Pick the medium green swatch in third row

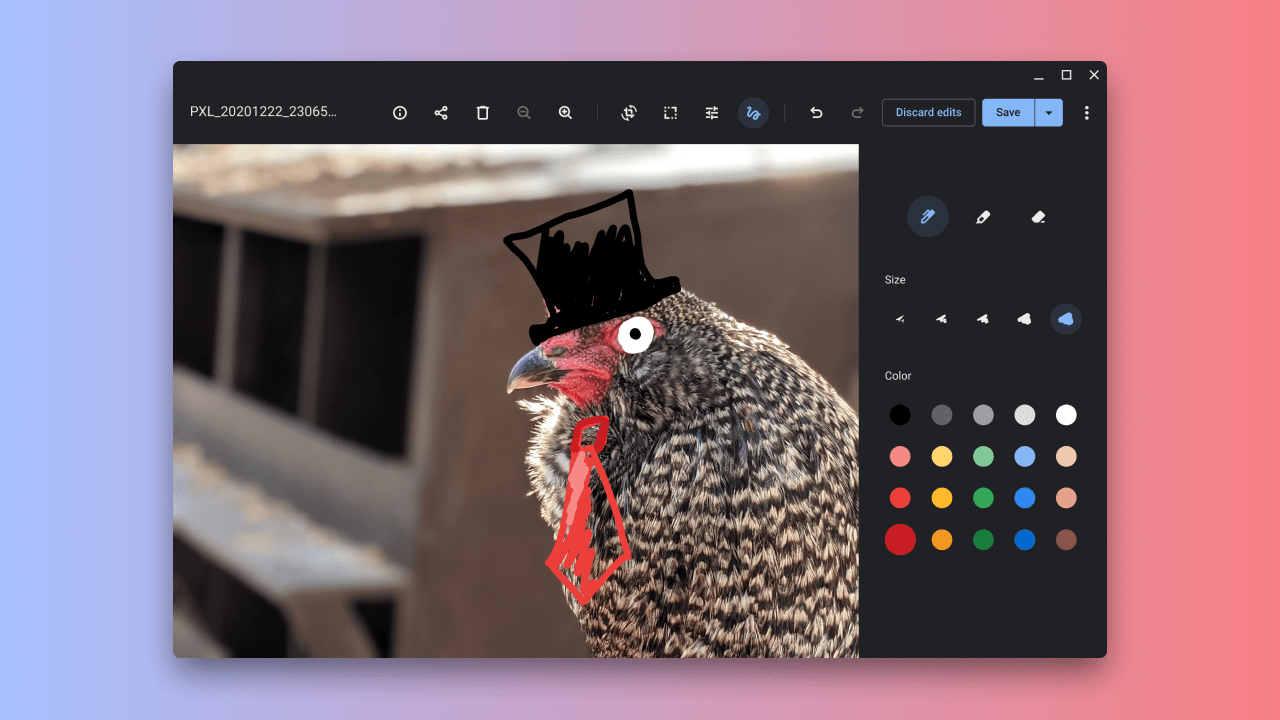[x=983, y=498]
